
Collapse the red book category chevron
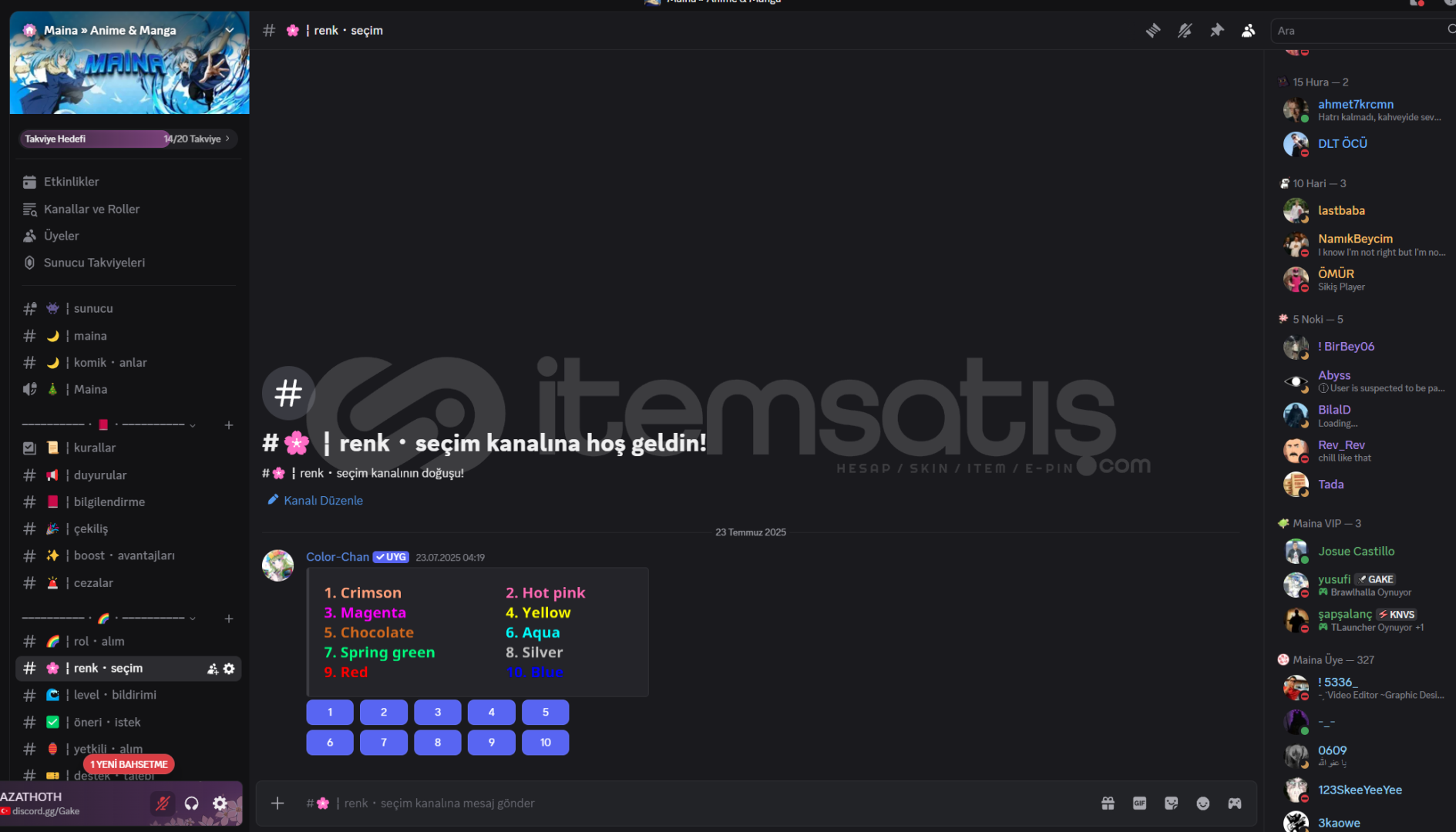tap(193, 425)
